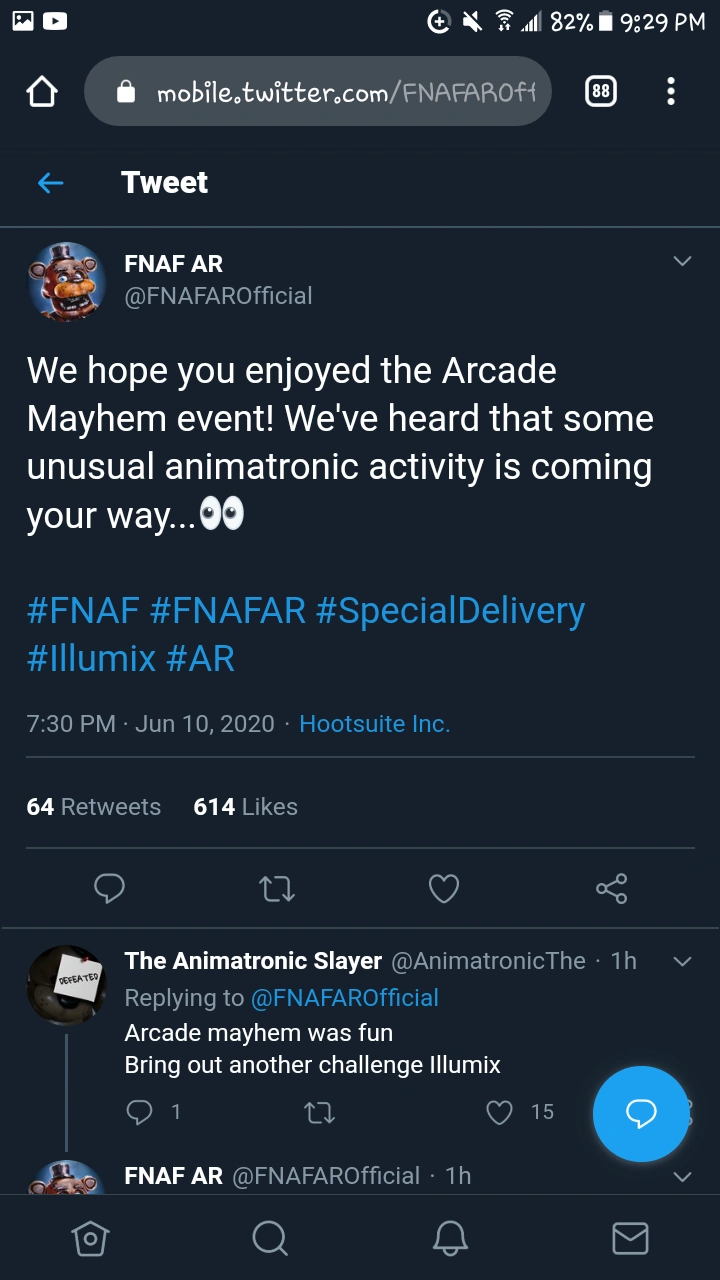Screen dimensions: 720x1280
Task: View the 64 Retweets list
Action: point(93,806)
